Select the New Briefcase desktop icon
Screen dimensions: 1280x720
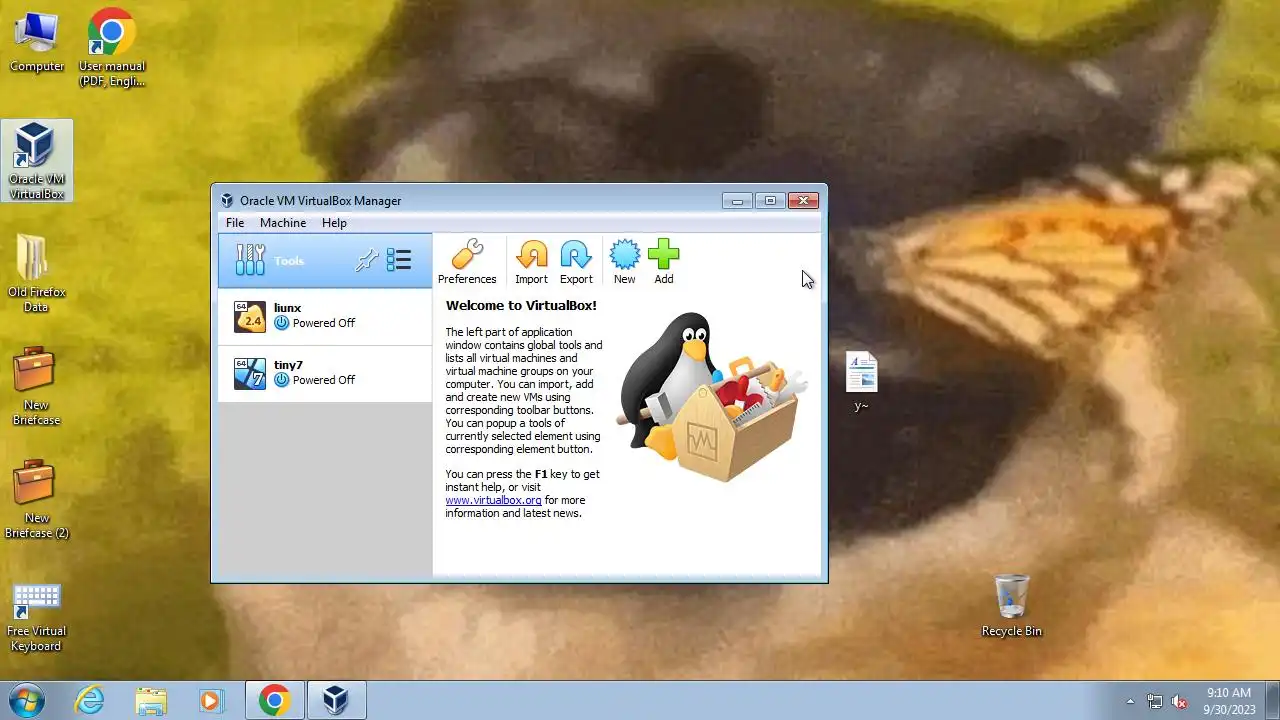tap(36, 386)
